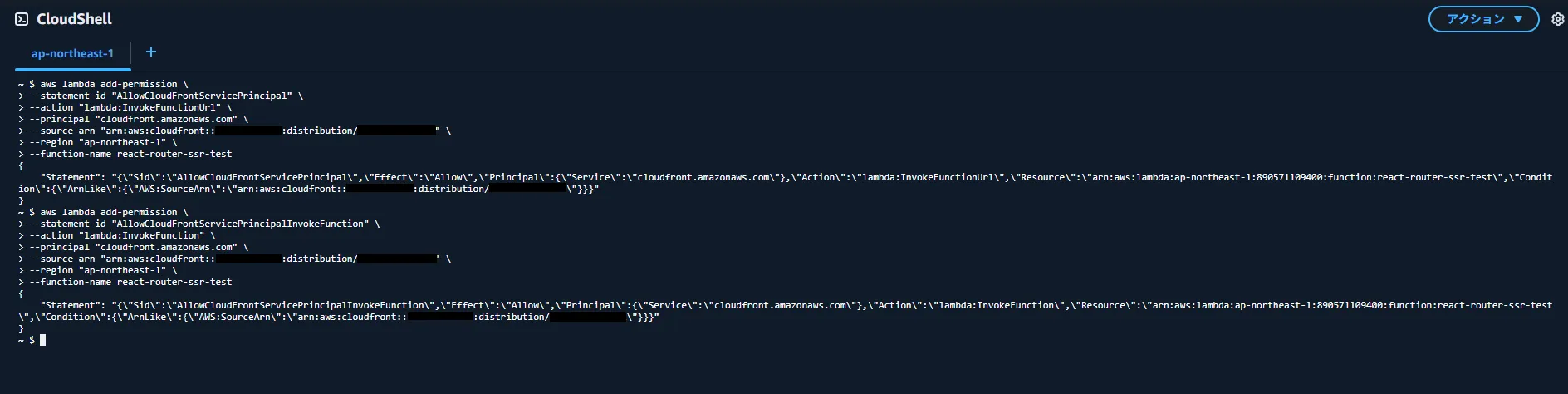Screen dimensions: 1568x394
Task: Click the CloudShell title text
Action: point(74,19)
